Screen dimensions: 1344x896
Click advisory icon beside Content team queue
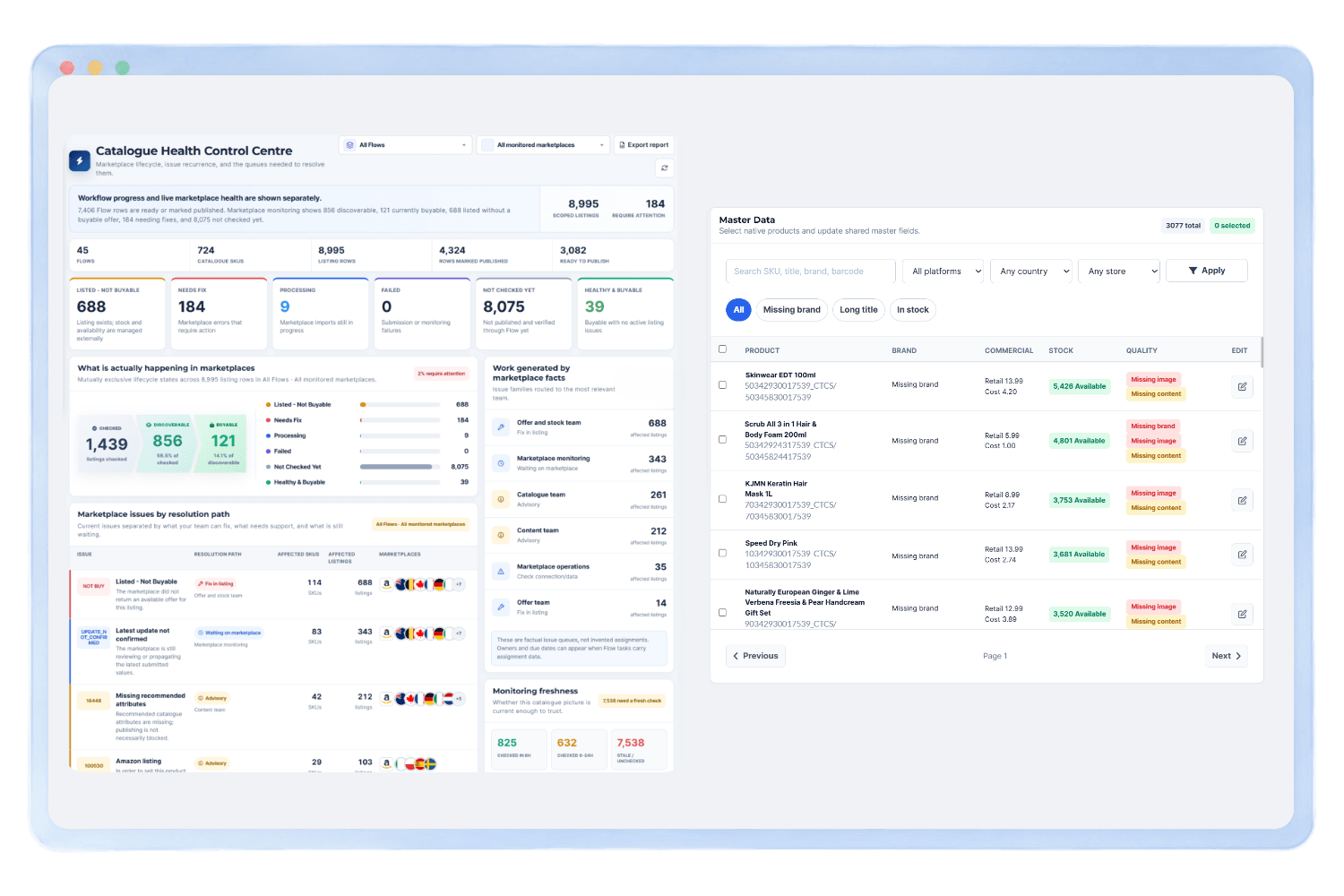[501, 535]
